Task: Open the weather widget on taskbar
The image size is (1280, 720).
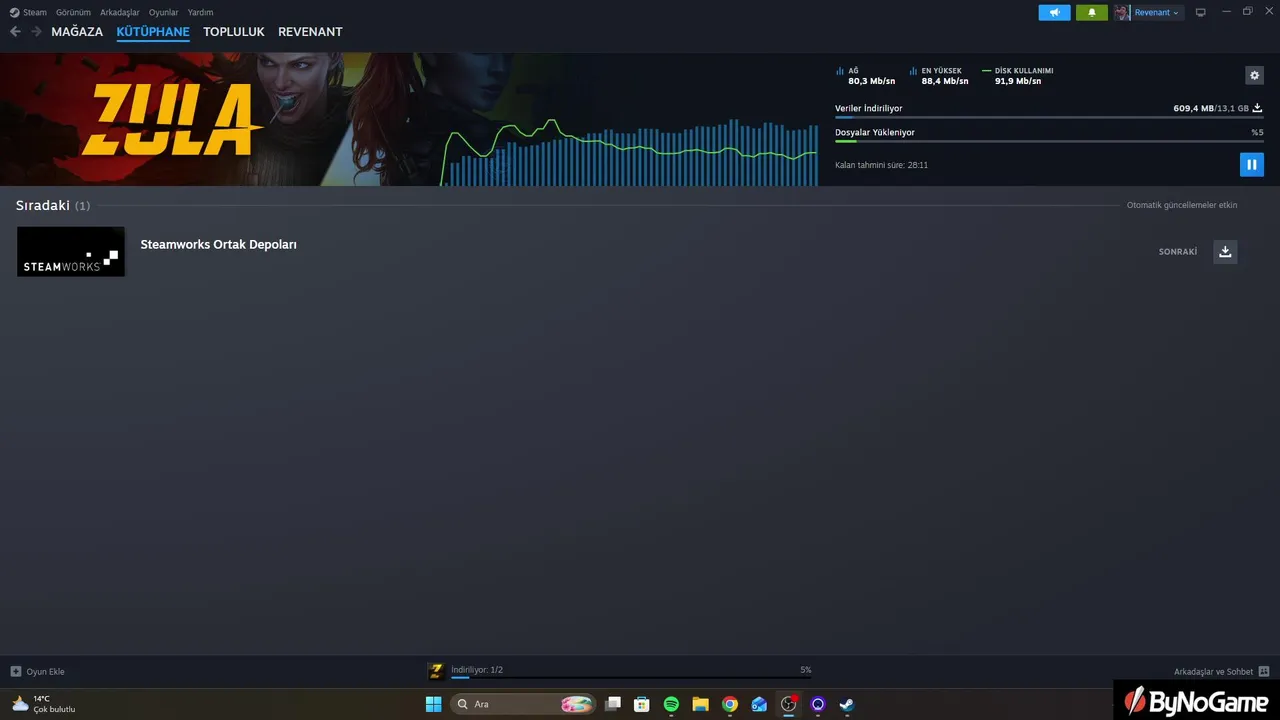Action: coord(44,704)
